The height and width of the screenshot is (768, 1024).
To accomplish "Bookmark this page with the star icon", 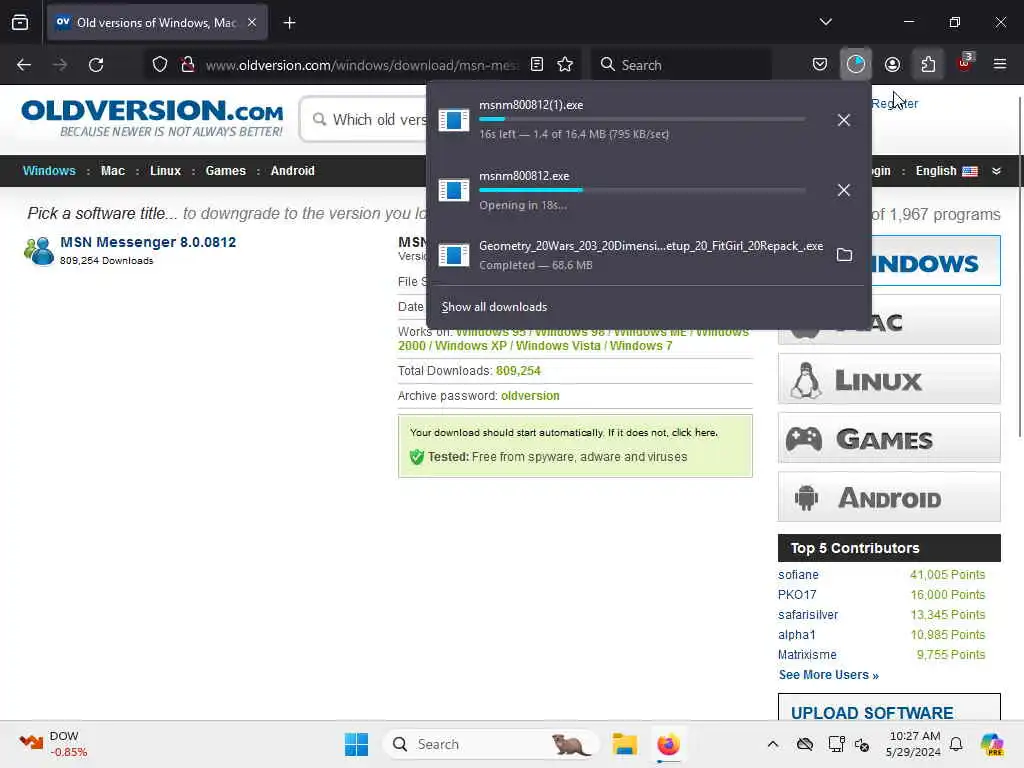I will click(565, 64).
